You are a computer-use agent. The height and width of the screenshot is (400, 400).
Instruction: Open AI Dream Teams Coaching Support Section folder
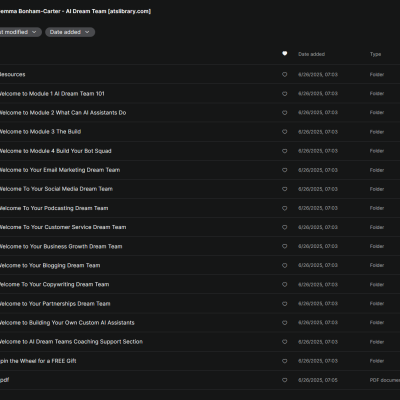coord(71,342)
